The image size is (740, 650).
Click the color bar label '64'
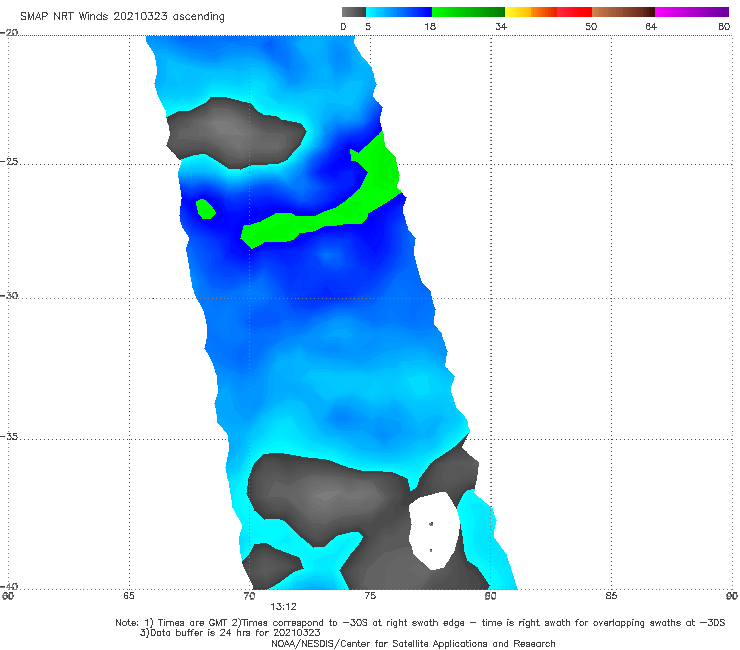point(651,26)
